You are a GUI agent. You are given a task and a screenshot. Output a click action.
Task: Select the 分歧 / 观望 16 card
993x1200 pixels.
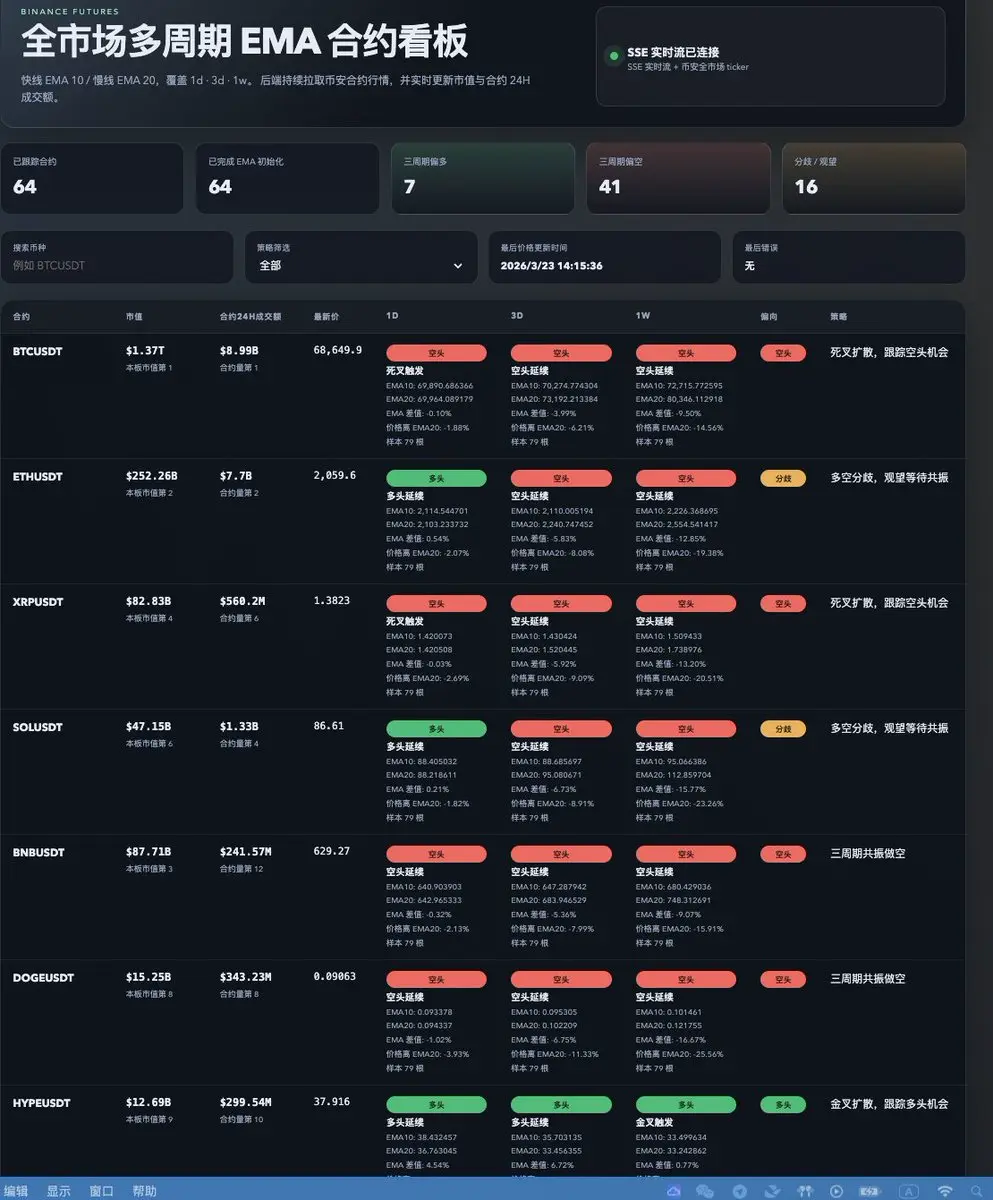(874, 178)
